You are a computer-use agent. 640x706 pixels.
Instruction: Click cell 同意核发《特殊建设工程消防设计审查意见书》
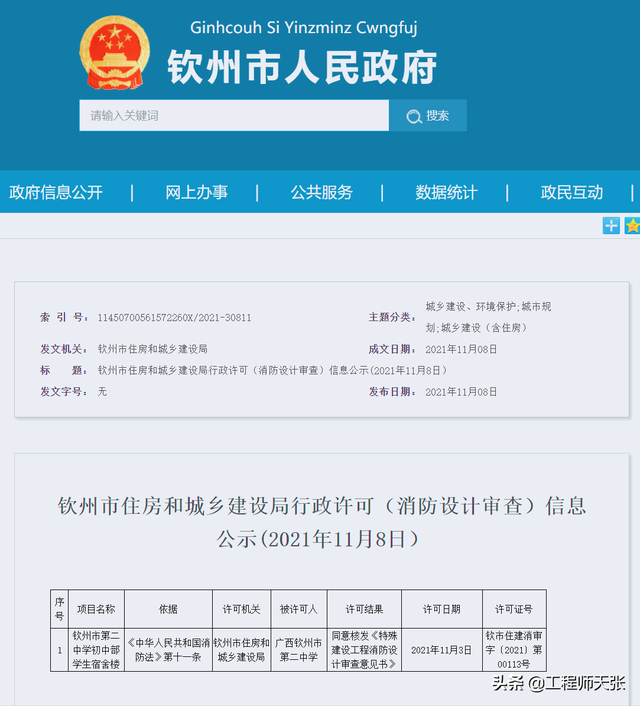(x=364, y=650)
